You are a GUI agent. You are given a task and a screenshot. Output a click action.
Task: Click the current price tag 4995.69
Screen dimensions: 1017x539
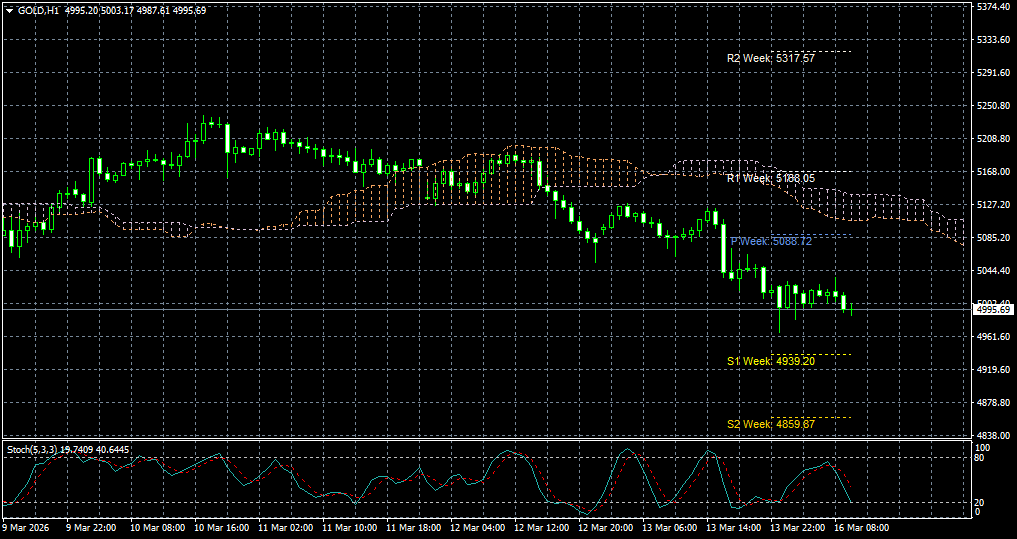[994, 310]
